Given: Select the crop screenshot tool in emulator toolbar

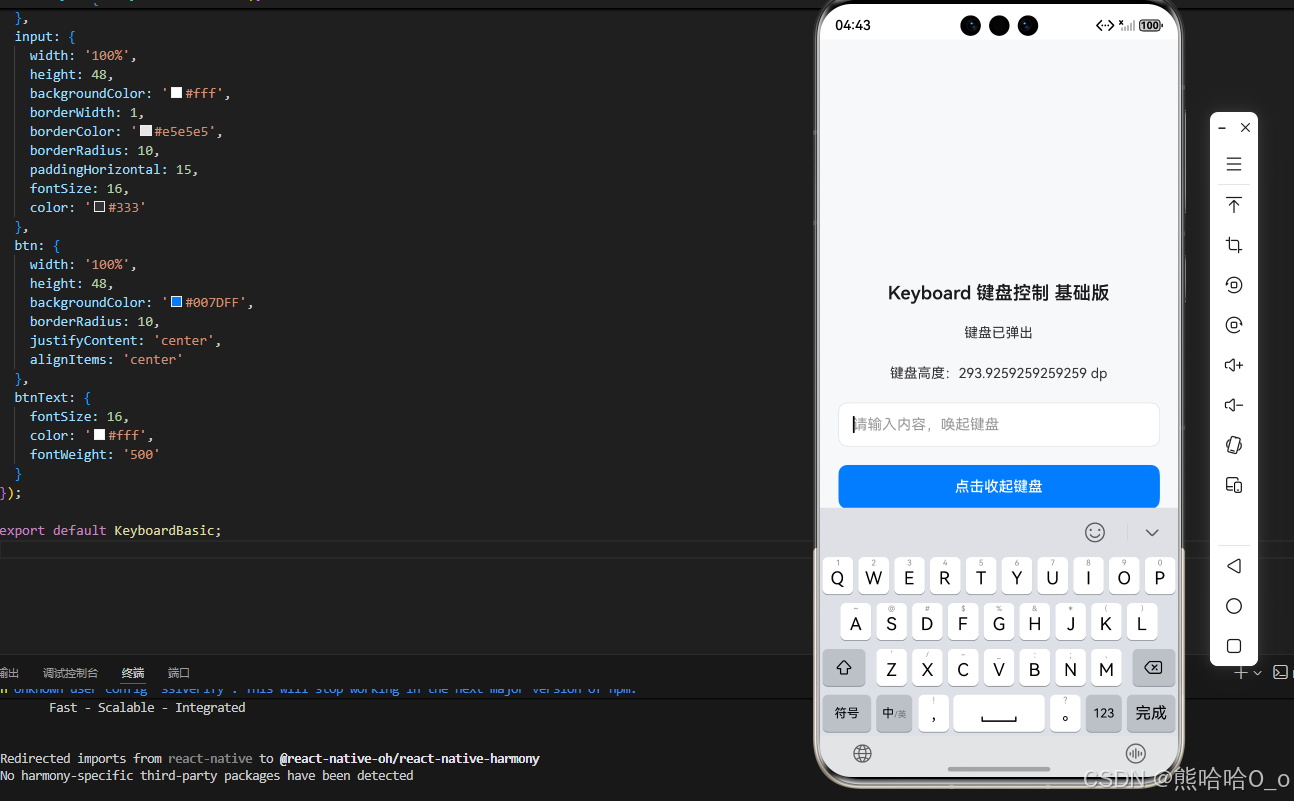Looking at the screenshot, I should (1234, 245).
